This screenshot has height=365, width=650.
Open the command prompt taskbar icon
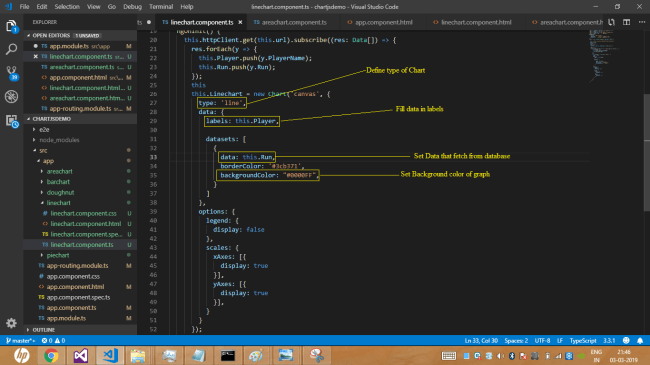pos(228,355)
